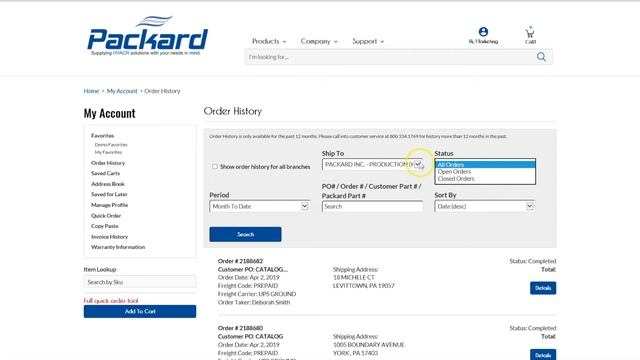Image resolution: width=640 pixels, height=360 pixels.
Task: Expand the Company menu
Action: 319,41
